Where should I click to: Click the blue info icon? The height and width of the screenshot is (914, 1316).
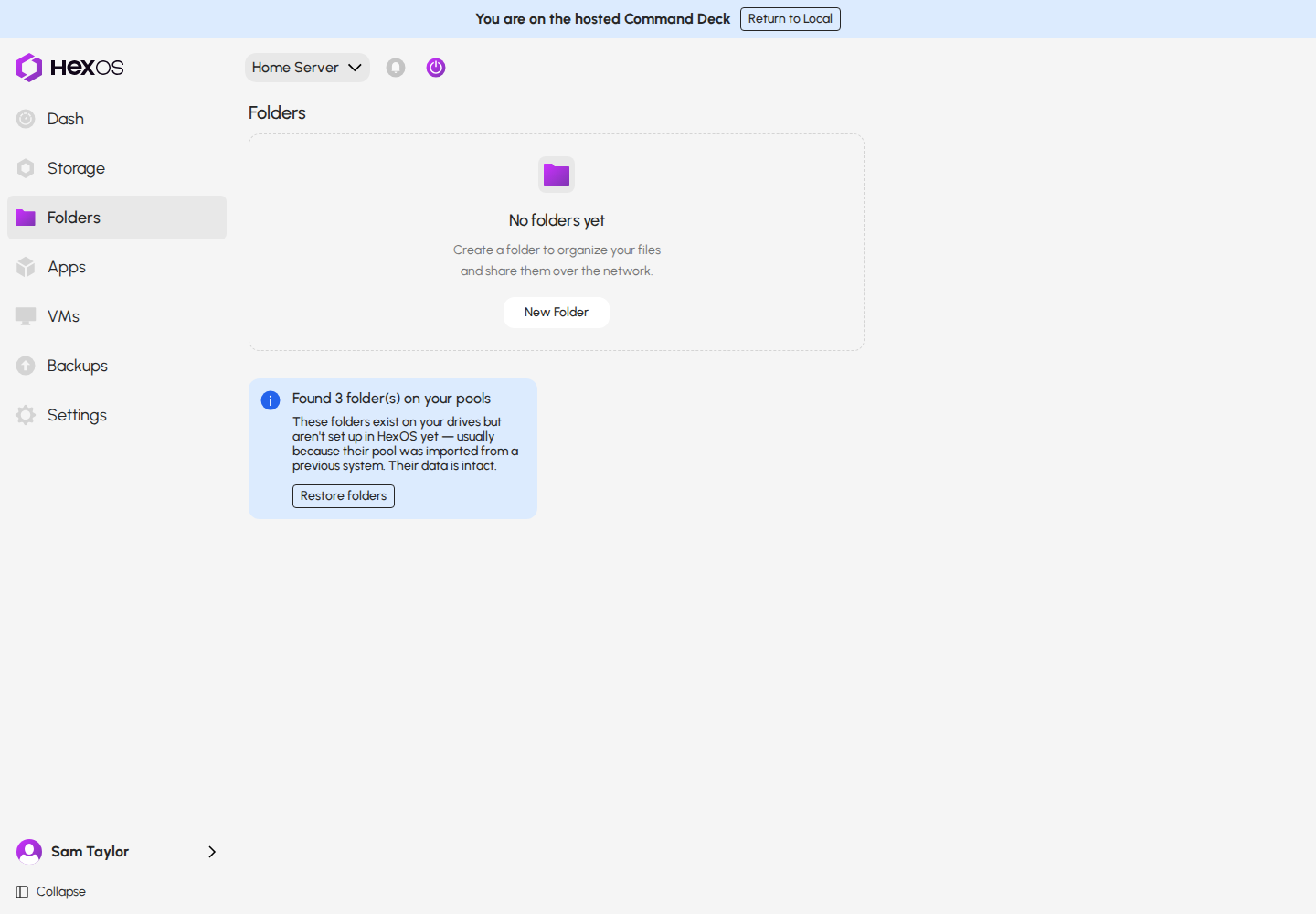[x=271, y=400]
